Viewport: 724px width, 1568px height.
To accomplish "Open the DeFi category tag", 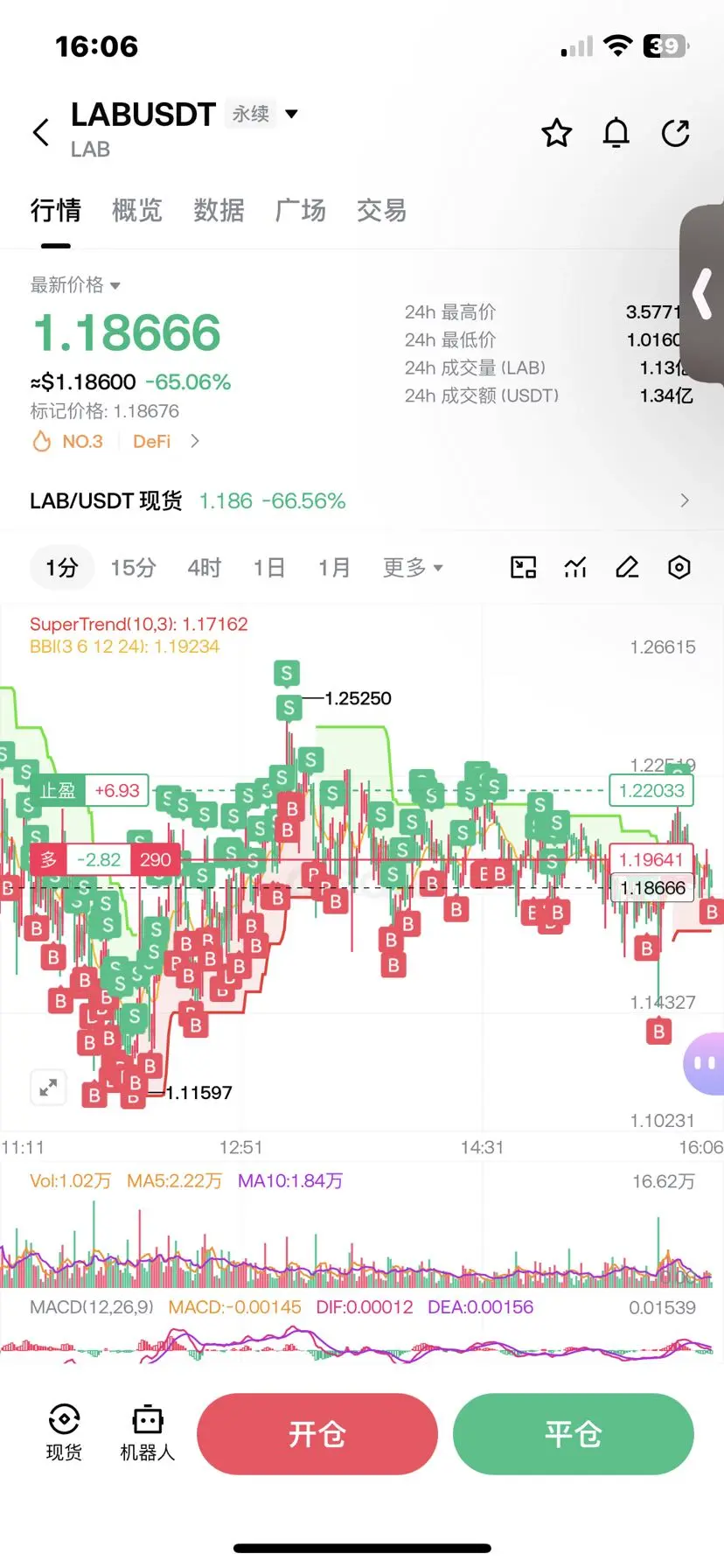I will [151, 441].
